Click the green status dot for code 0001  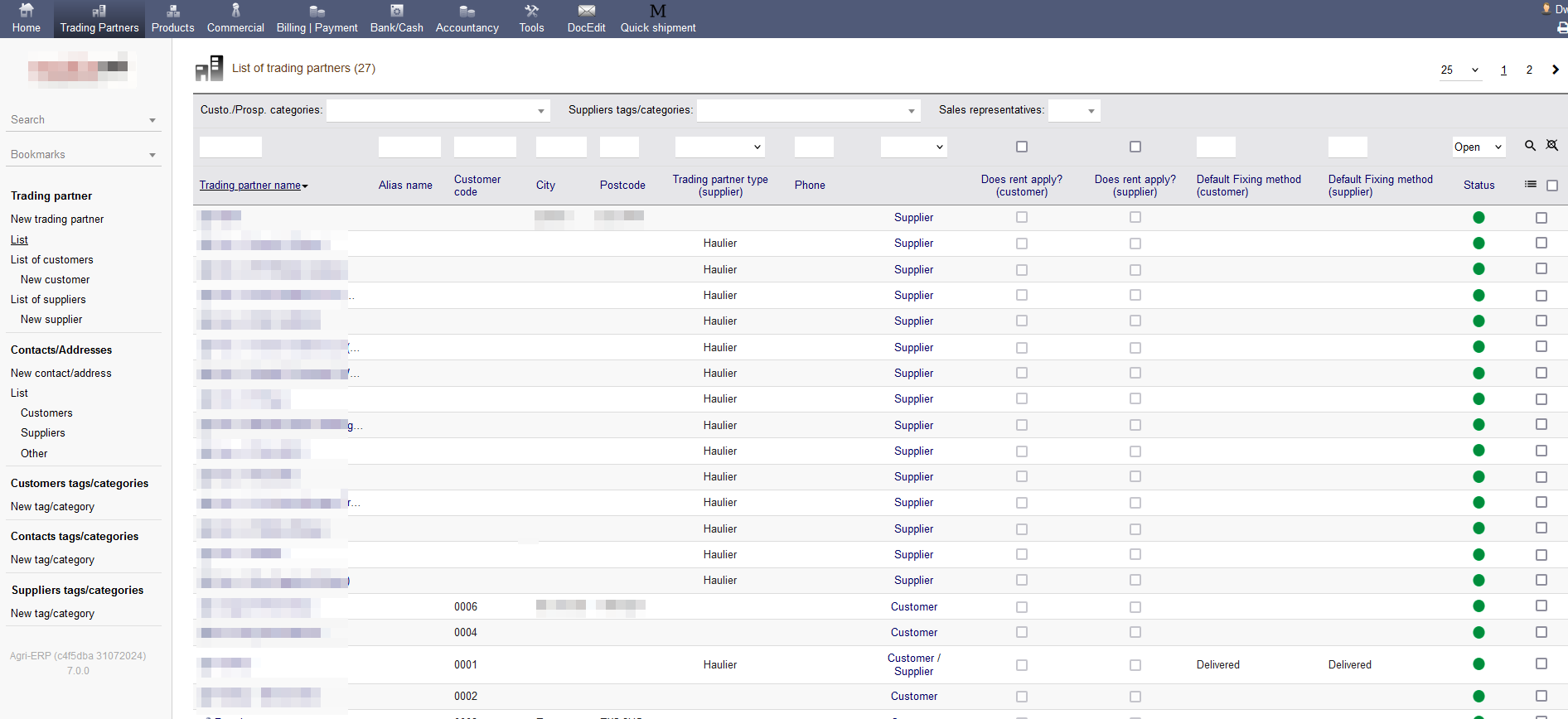1478,664
